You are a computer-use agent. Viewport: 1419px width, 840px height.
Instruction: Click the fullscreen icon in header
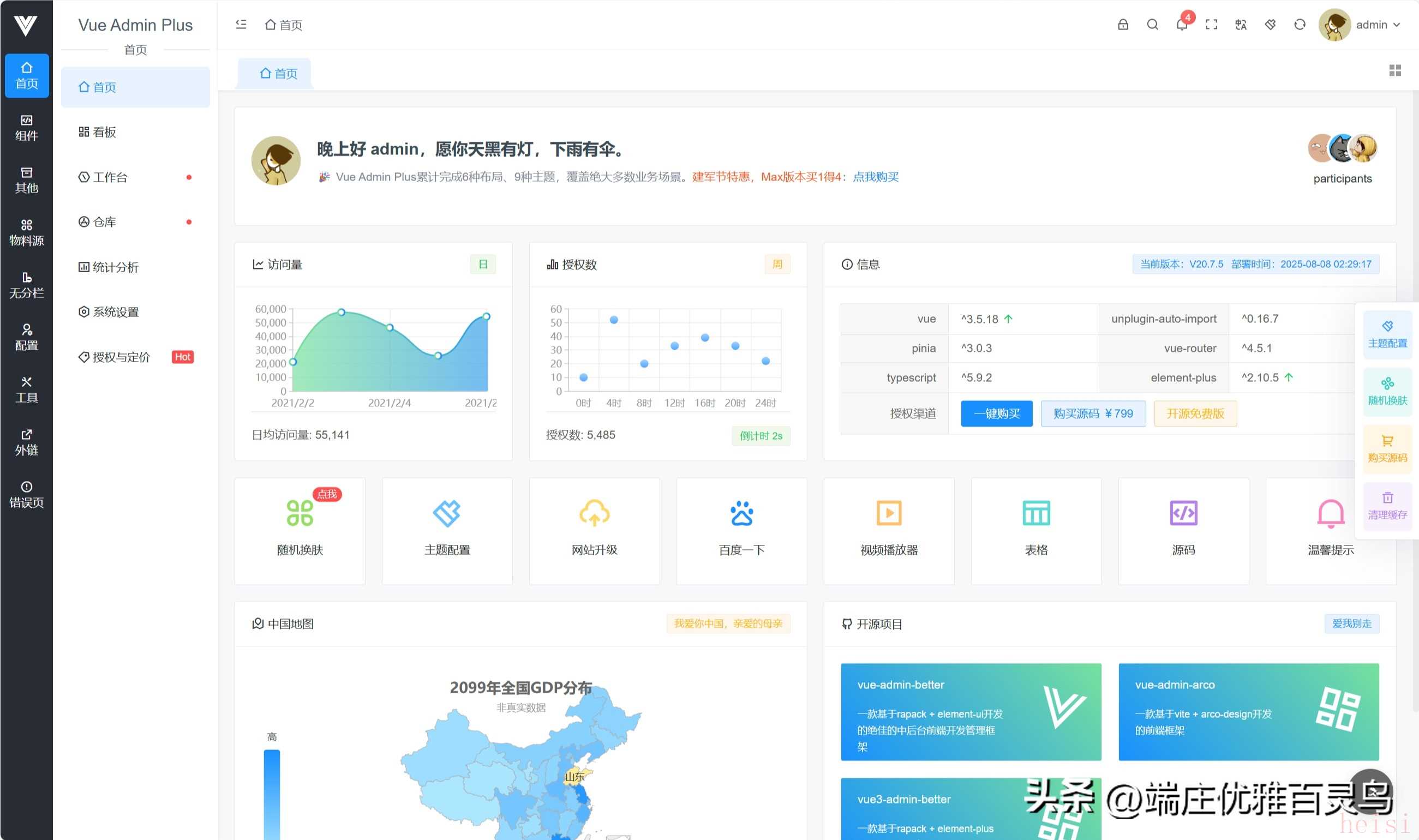[1211, 25]
